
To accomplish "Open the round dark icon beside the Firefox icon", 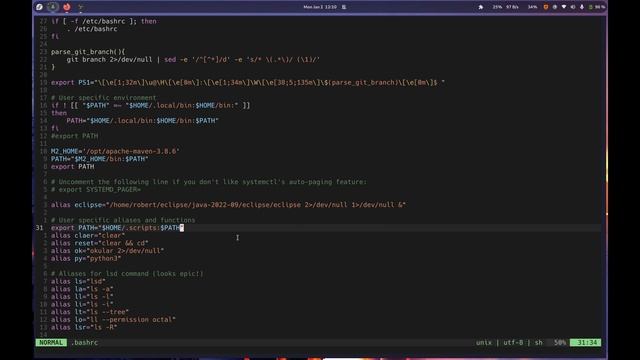I will (53, 7).
